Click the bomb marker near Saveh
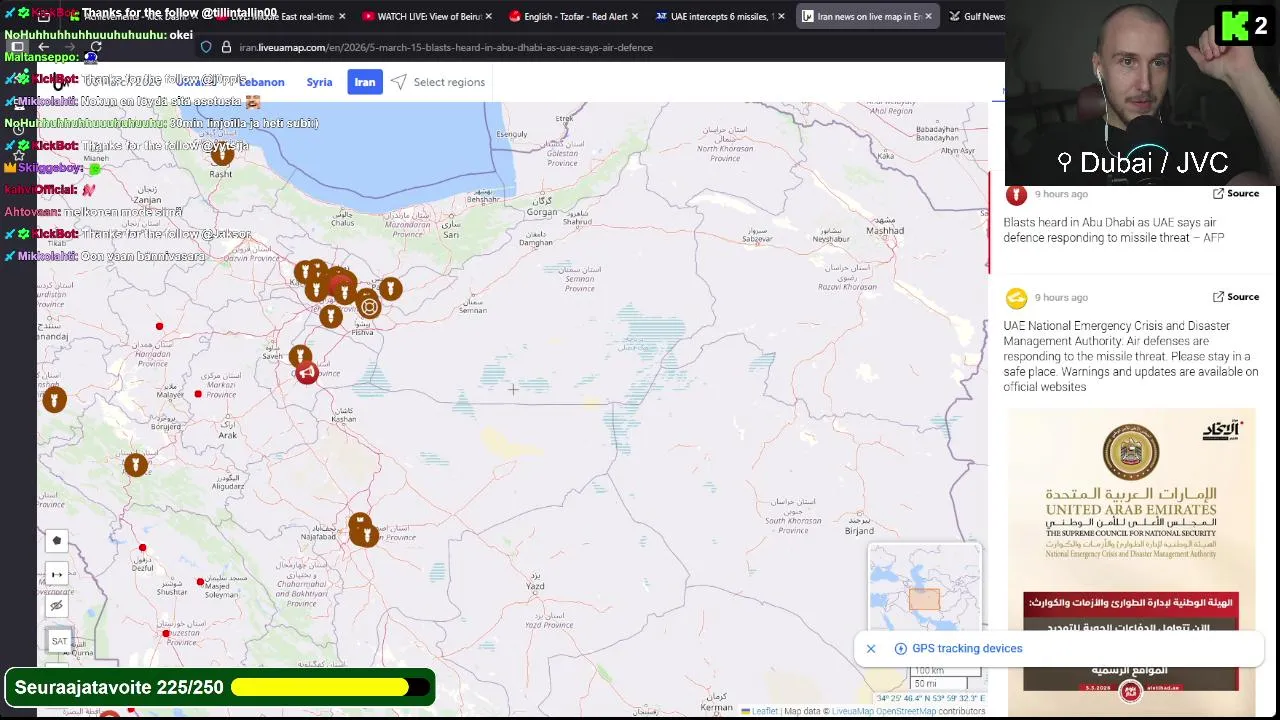Screen dimensions: 1280x720 pyautogui.click(x=299, y=356)
